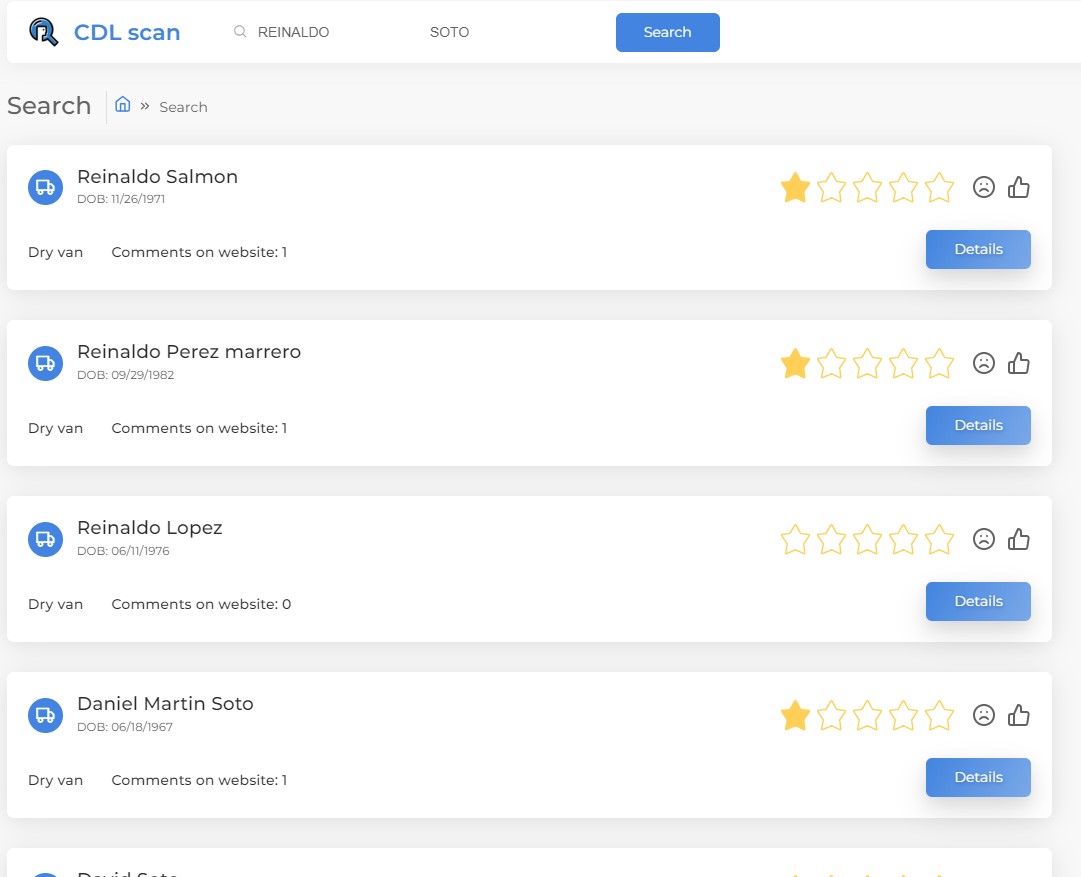Click thumbs up icon for Reinaldo Lopez
1081x877 pixels.
click(x=1019, y=540)
